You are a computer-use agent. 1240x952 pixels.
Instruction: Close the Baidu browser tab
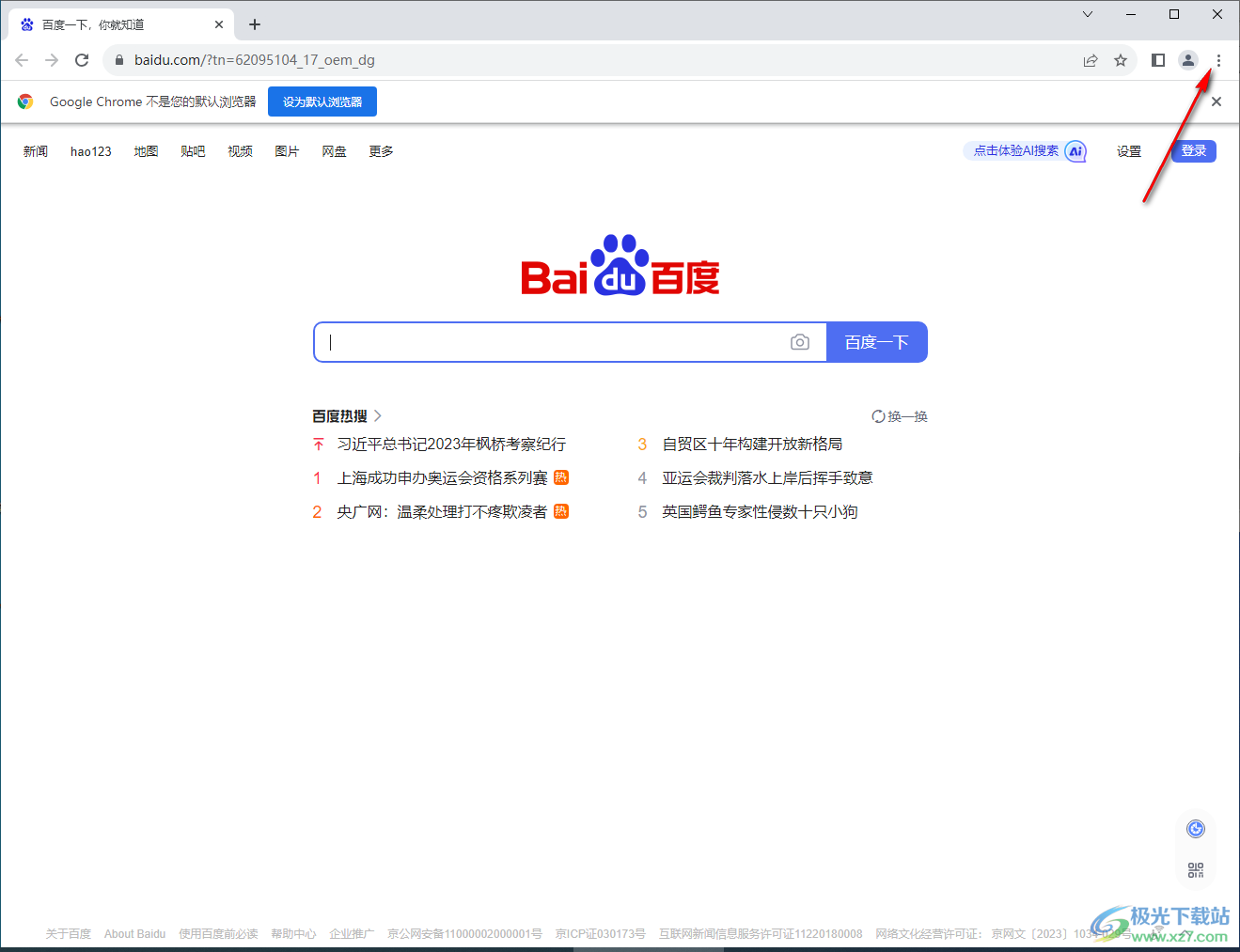219,24
